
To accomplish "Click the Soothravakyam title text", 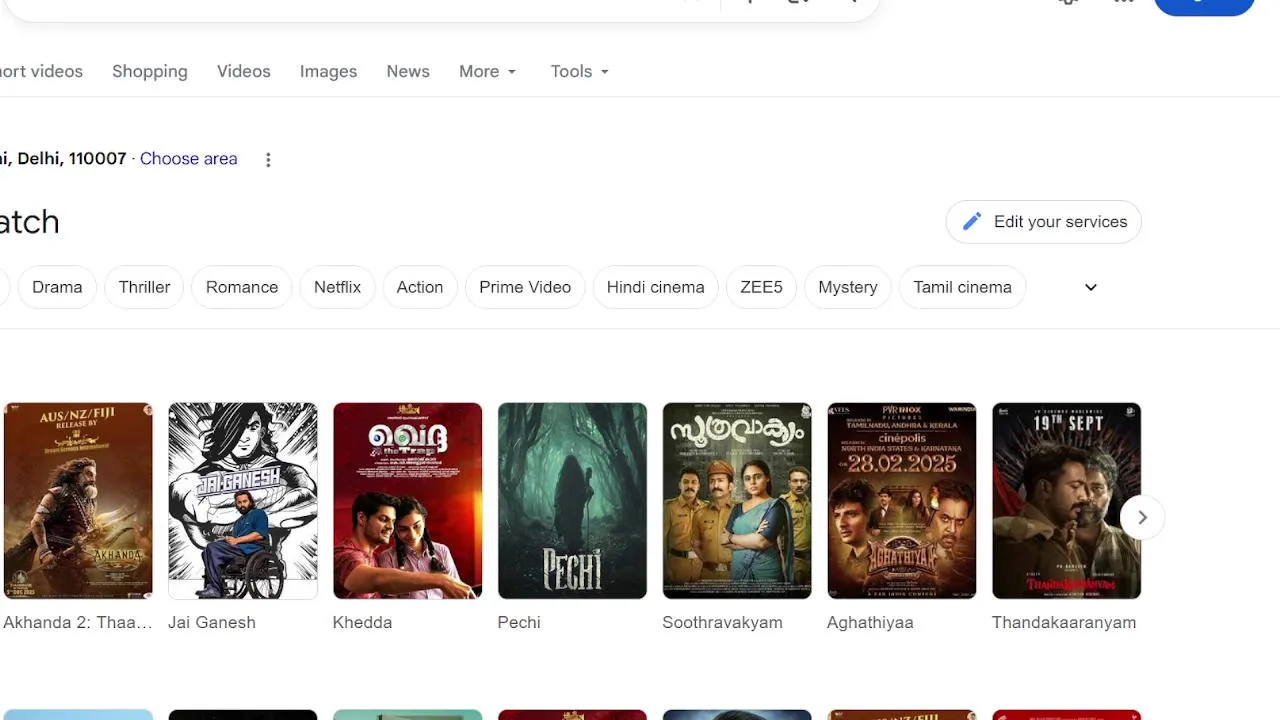I will (x=722, y=622).
